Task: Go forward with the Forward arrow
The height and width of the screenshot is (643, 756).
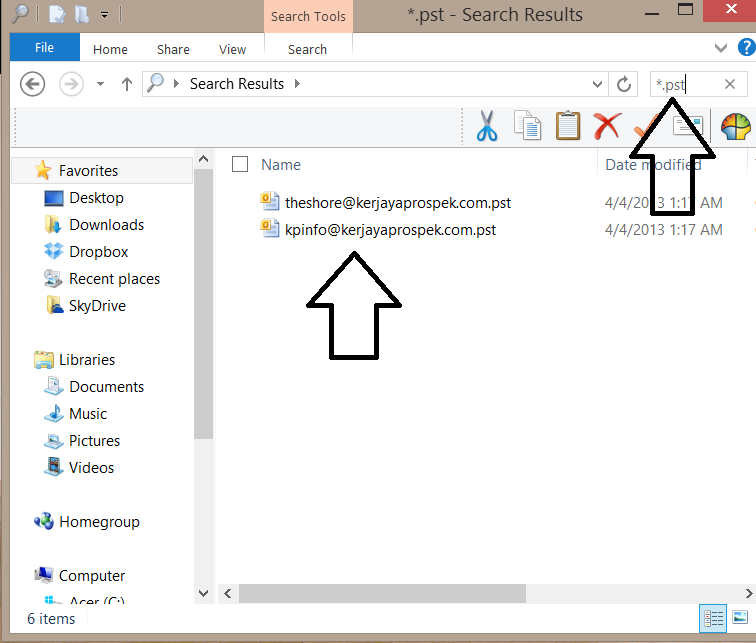Action: pyautogui.click(x=71, y=84)
